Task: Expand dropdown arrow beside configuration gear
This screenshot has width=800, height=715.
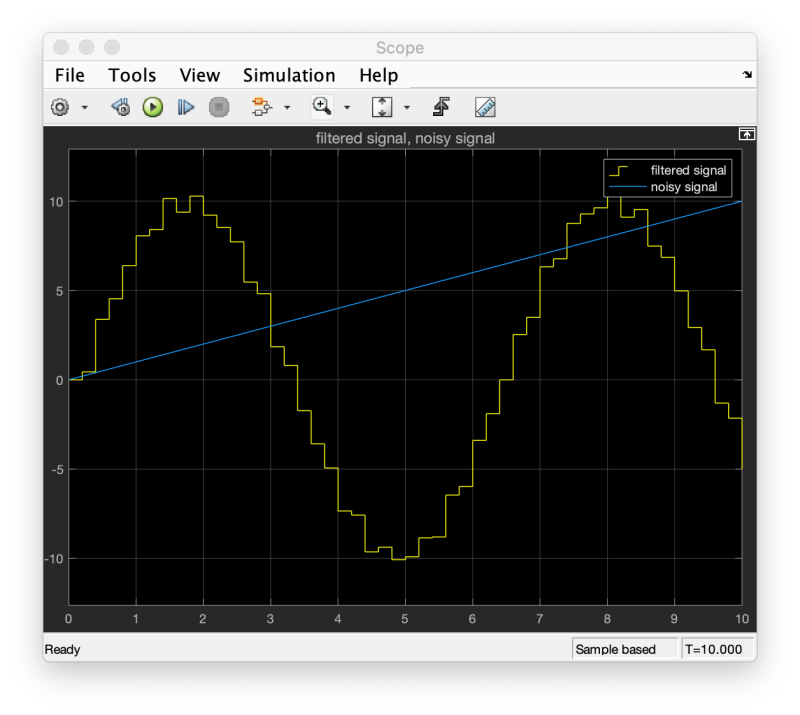Action: [85, 108]
